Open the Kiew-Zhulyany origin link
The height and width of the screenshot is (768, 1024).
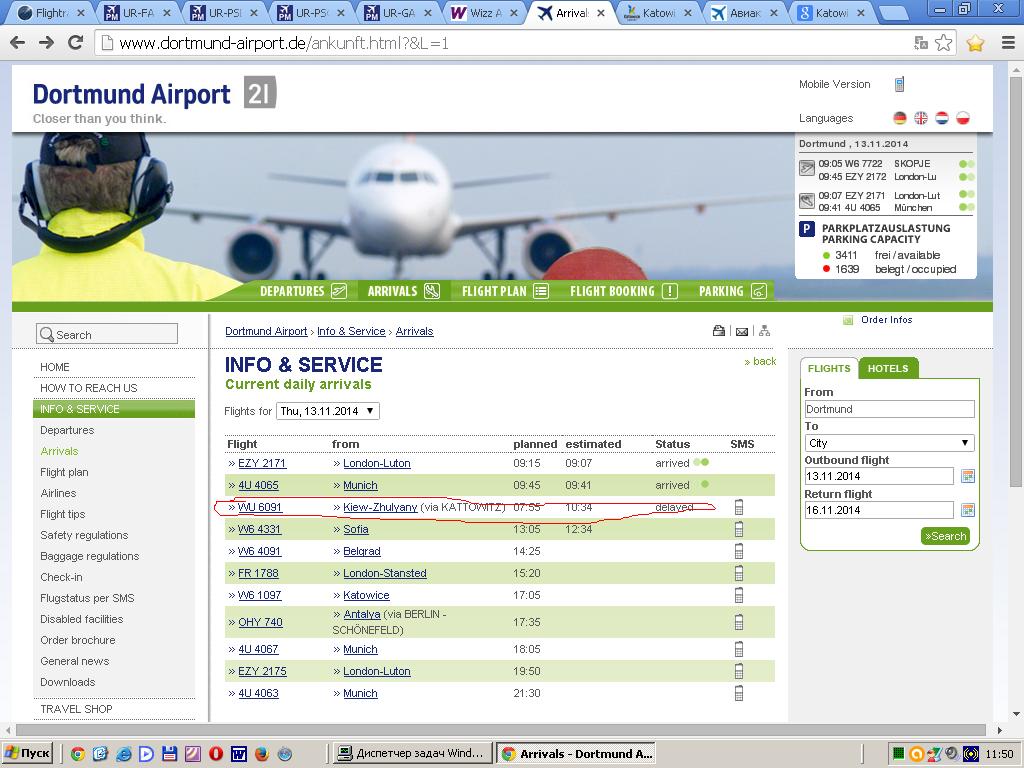coord(380,507)
